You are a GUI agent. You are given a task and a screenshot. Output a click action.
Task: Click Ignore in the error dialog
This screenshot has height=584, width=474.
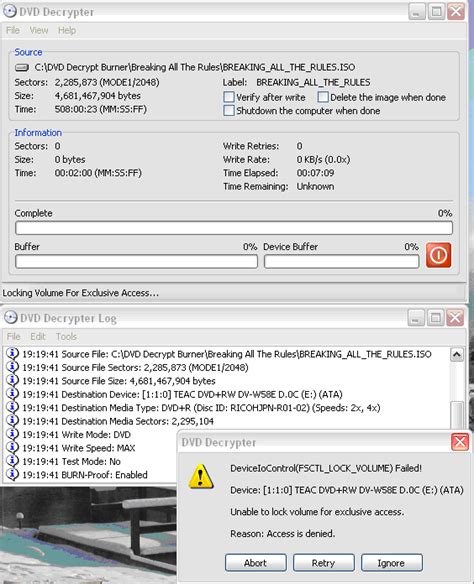[x=391, y=563]
